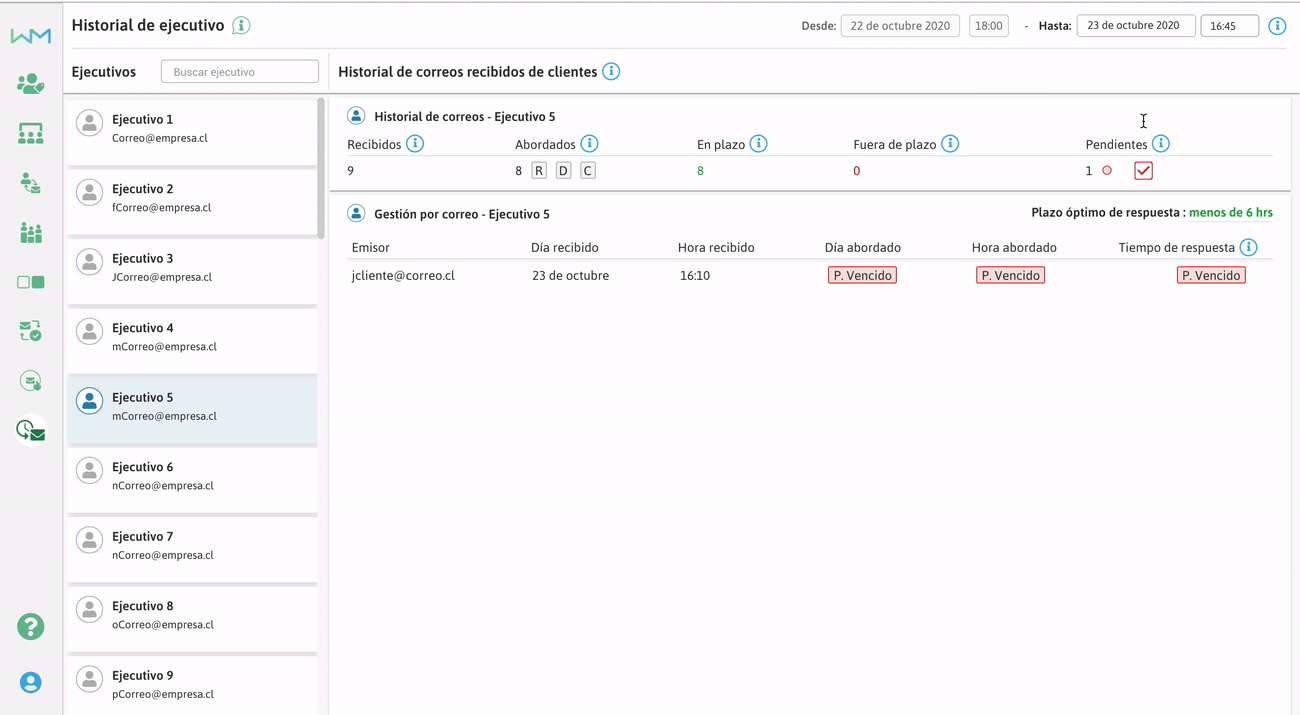Screen dimensions: 1300x715
Task: Click P. Vencido badge under Día abordado
Action: [x=862, y=275]
